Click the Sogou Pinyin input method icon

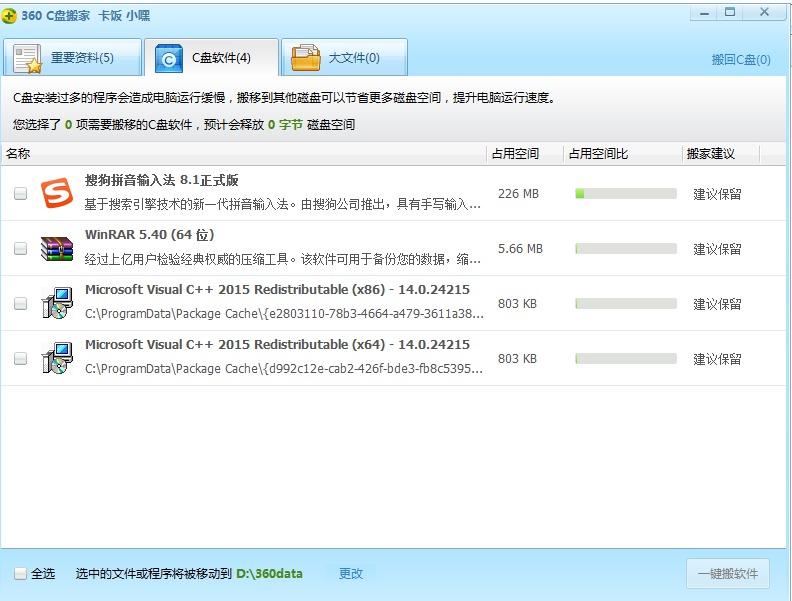point(57,192)
